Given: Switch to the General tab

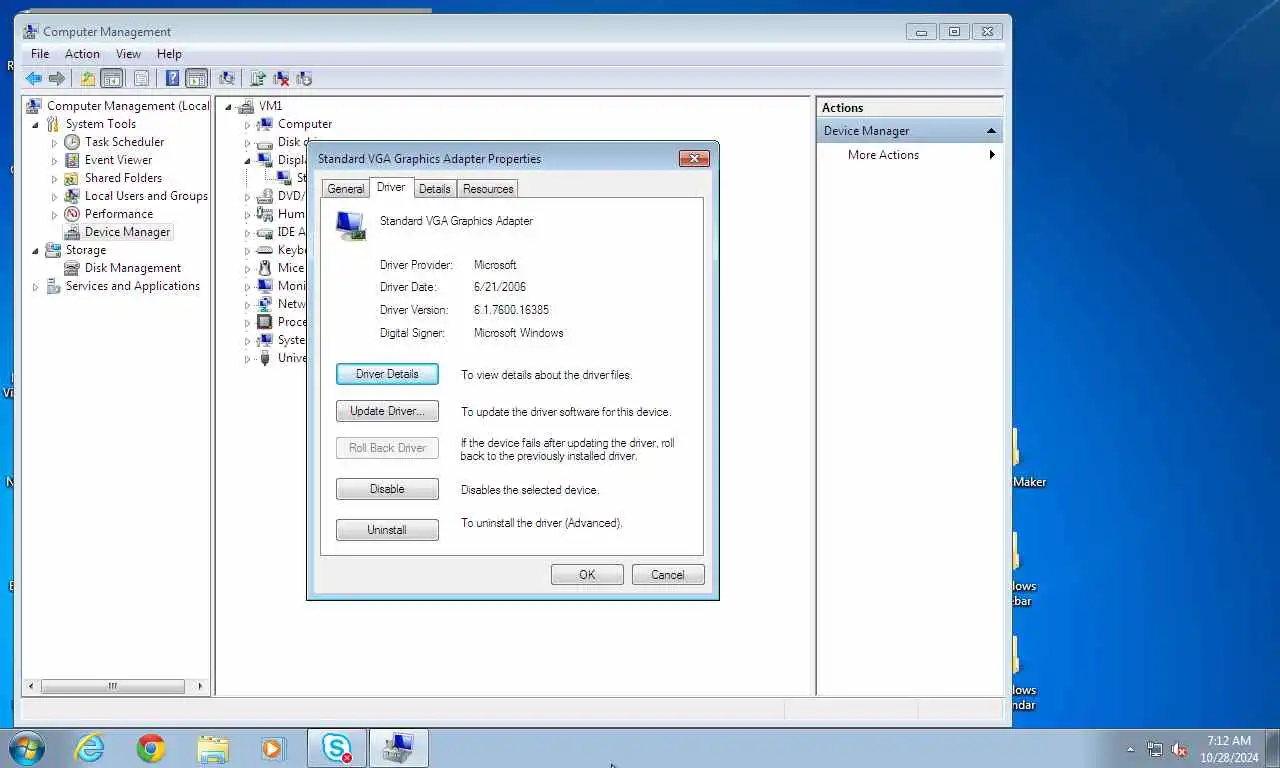Looking at the screenshot, I should (x=346, y=189).
